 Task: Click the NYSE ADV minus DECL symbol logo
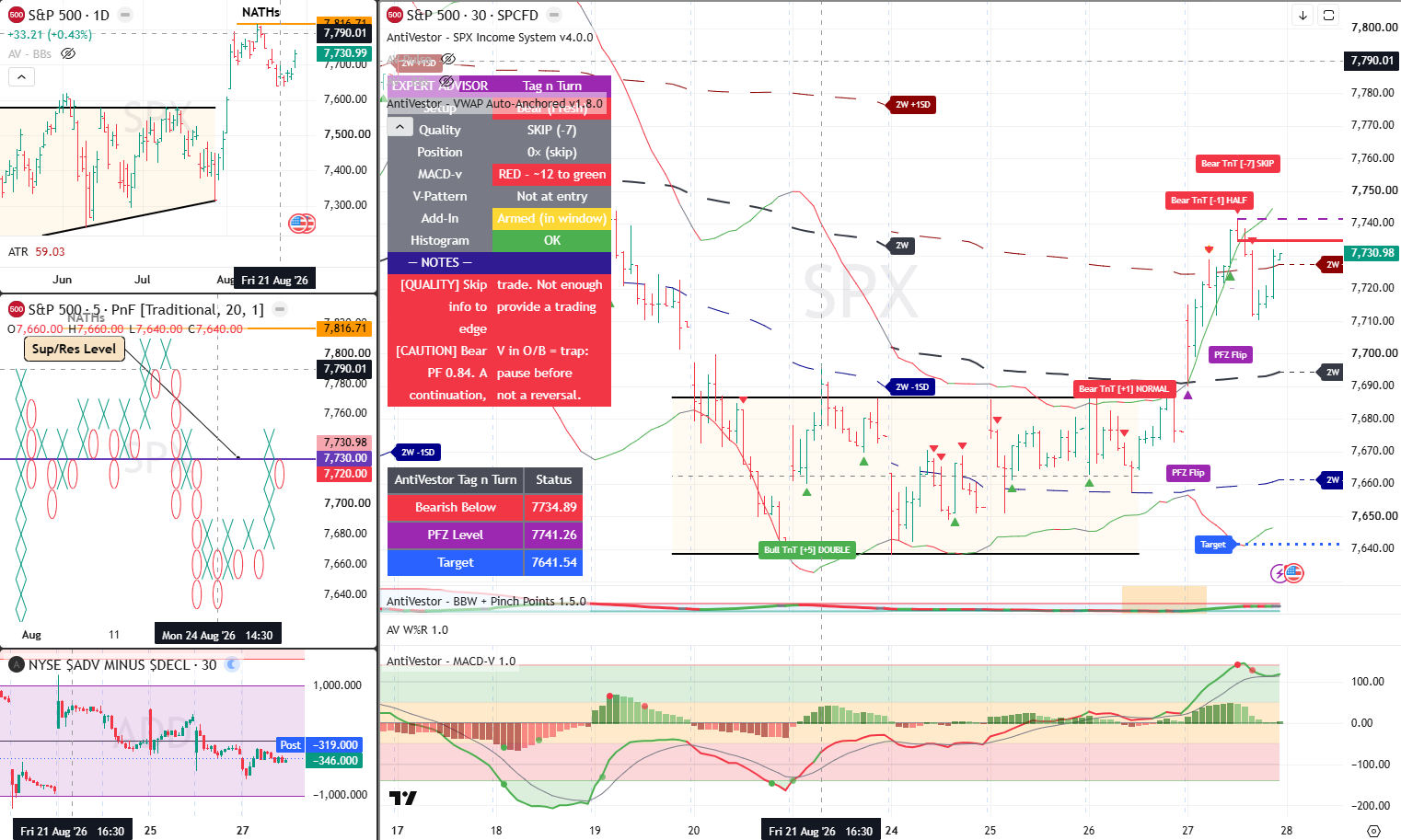coord(16,664)
